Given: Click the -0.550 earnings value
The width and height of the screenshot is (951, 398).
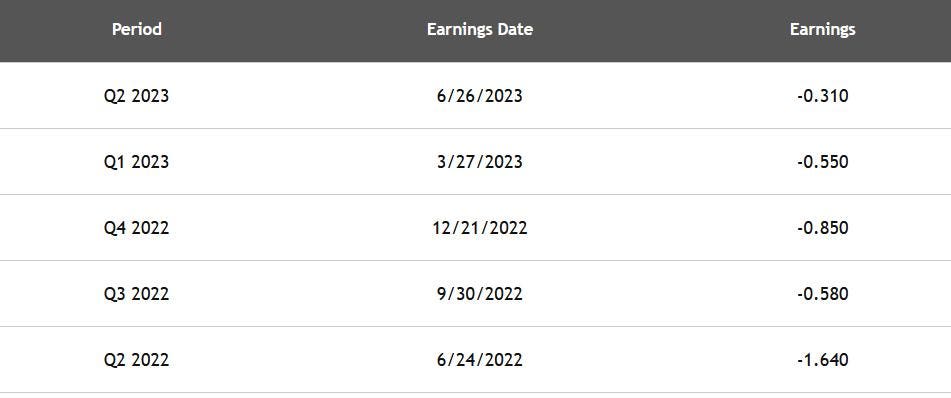Looking at the screenshot, I should click(x=822, y=162).
